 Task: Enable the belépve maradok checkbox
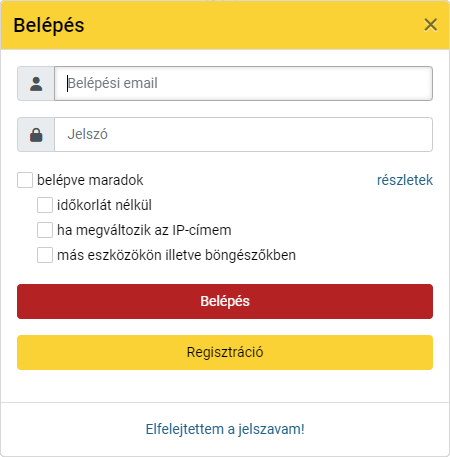coord(25,180)
